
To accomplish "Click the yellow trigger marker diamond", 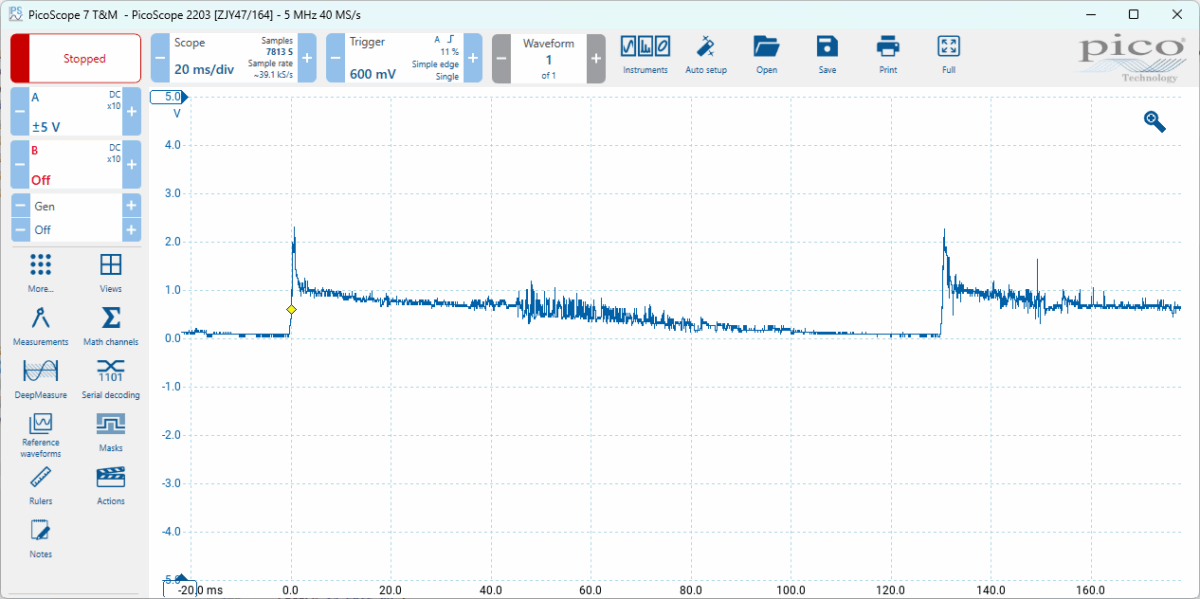I will tap(291, 310).
